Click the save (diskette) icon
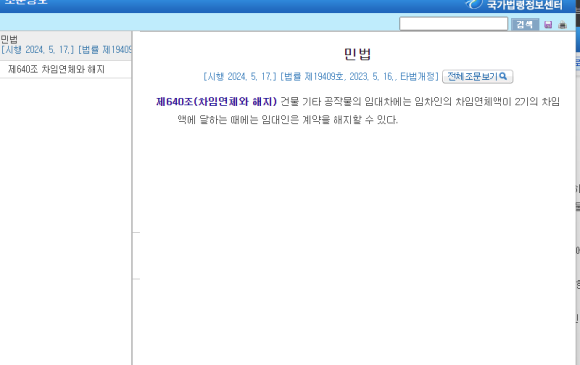Viewport: 580px width, 365px height. point(548,24)
